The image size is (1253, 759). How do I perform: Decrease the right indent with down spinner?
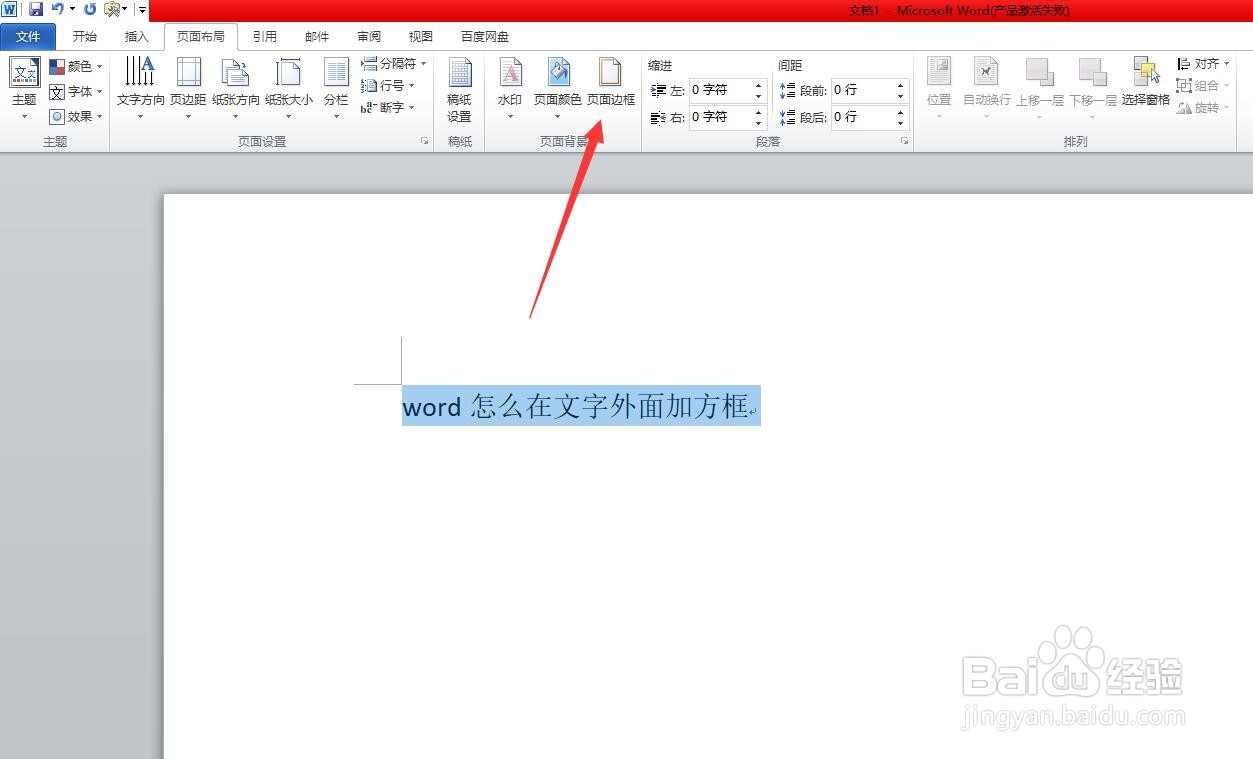pos(758,123)
